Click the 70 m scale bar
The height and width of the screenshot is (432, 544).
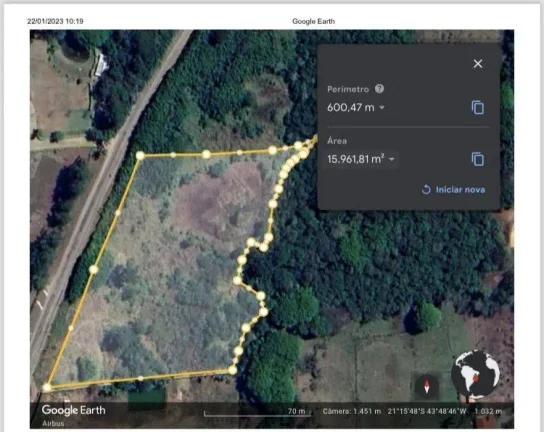257,412
